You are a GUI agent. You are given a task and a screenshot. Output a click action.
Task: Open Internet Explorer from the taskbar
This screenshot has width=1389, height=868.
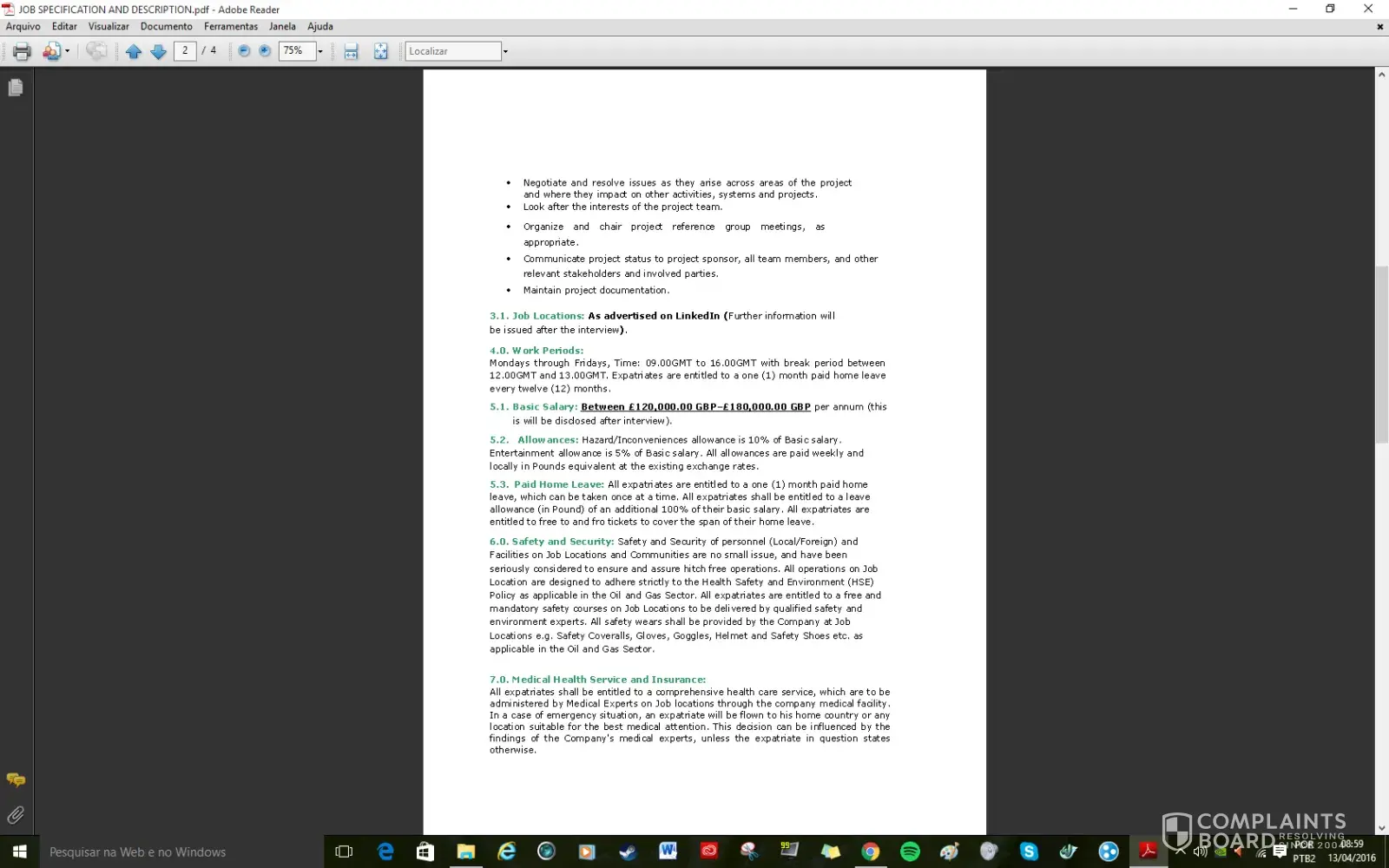tap(506, 852)
